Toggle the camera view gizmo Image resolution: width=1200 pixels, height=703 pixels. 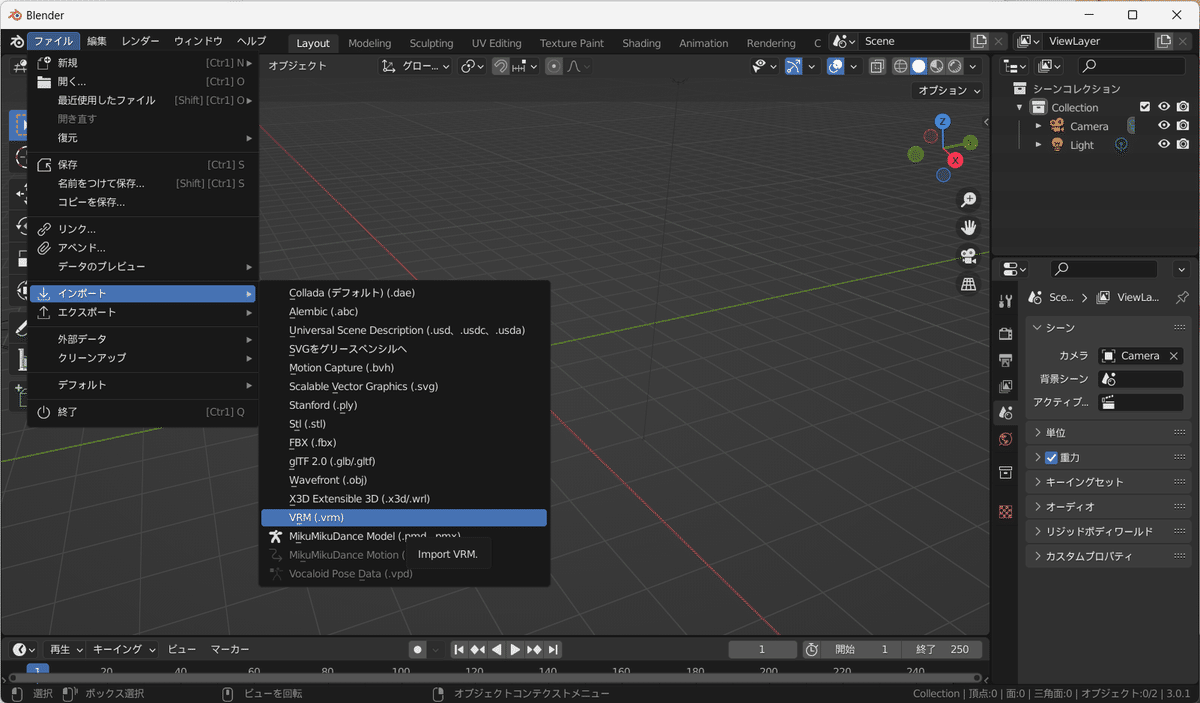[968, 256]
